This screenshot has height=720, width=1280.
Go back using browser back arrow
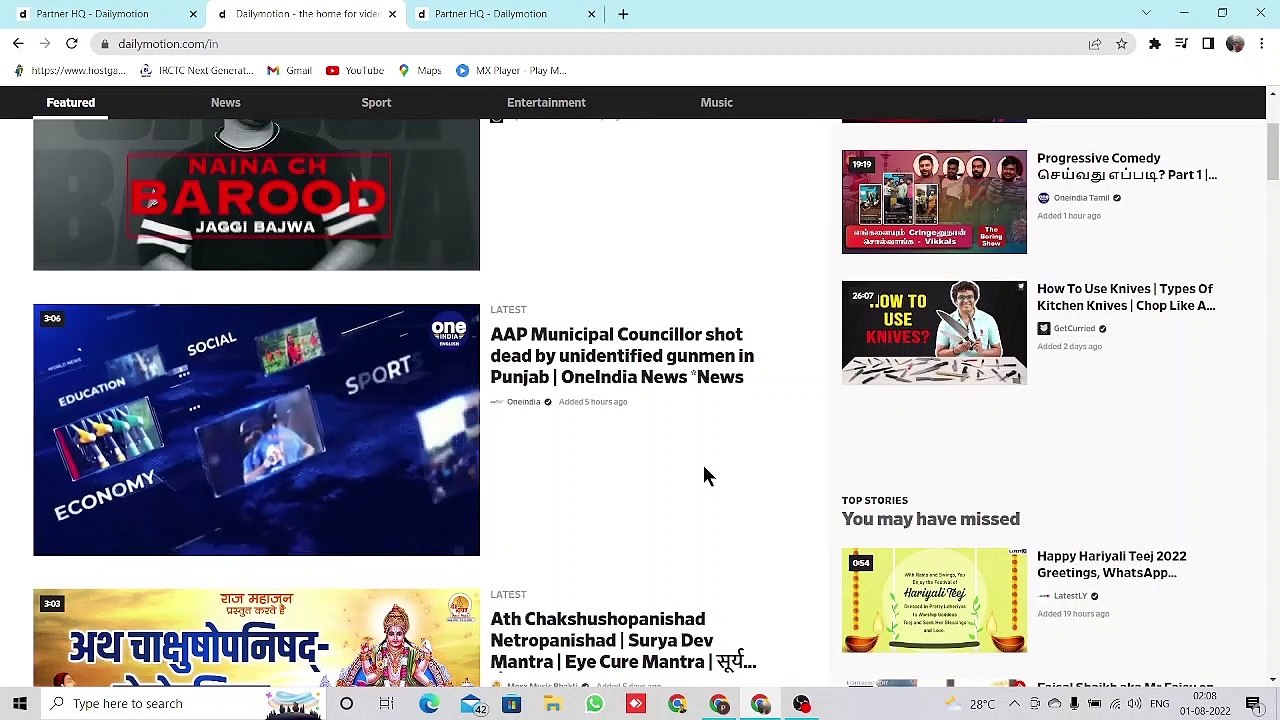[x=18, y=44]
